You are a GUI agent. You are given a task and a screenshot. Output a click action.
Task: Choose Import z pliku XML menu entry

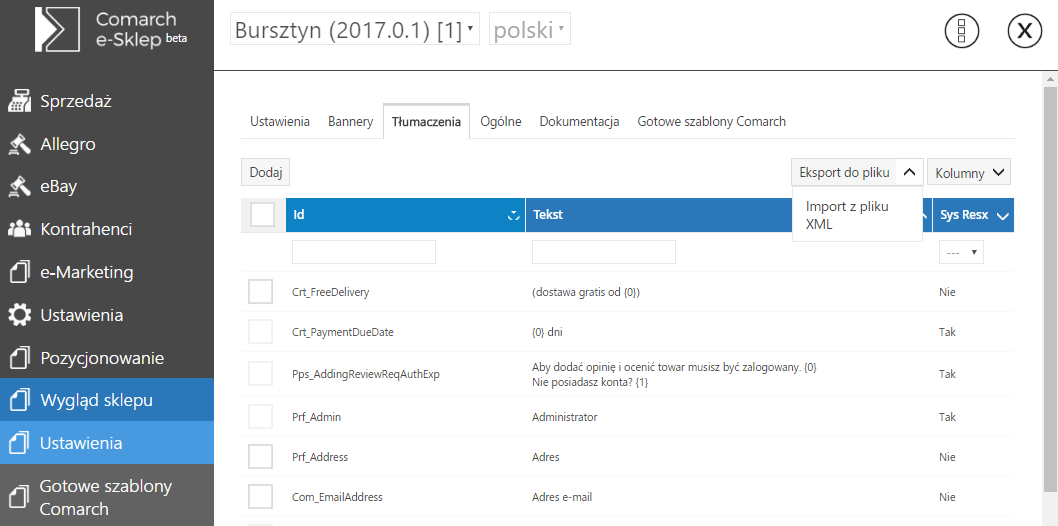pyautogui.click(x=857, y=215)
